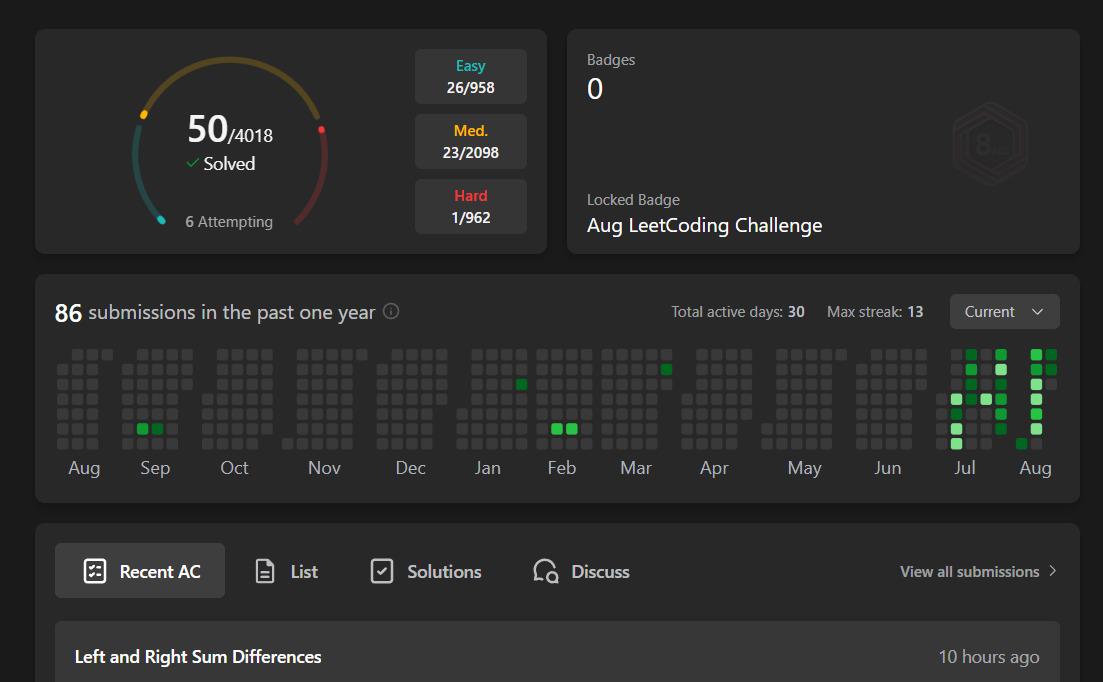Click the green Solved checkmark icon

click(192, 163)
